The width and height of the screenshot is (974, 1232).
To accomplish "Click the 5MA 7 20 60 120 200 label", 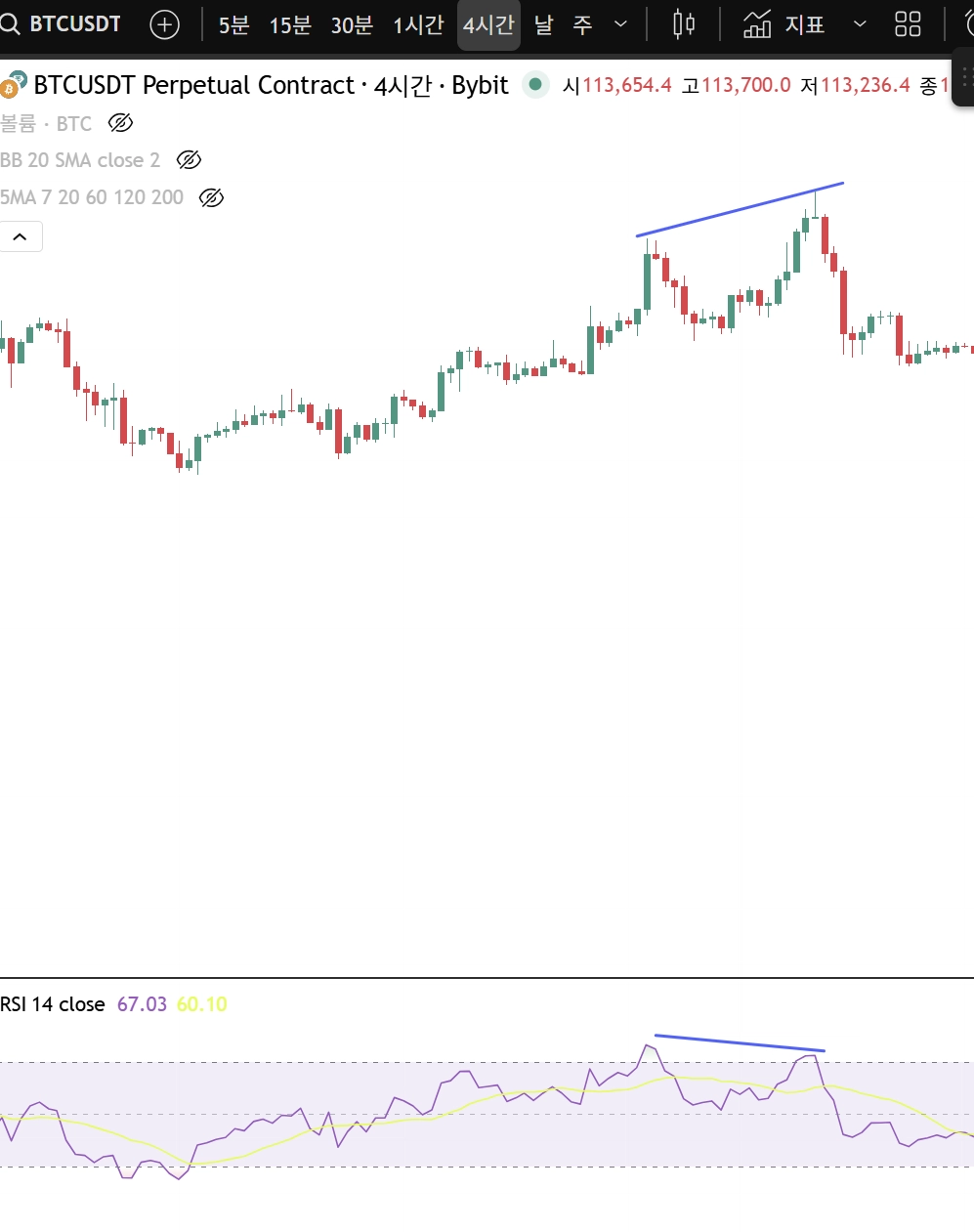I will click(x=92, y=197).
